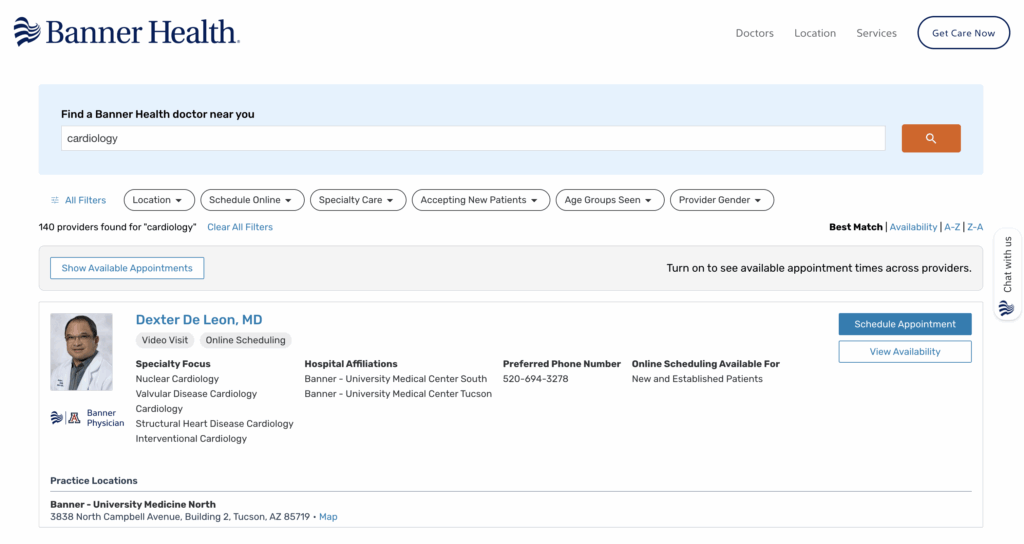The width and height of the screenshot is (1024, 544).
Task: Sort results by Availability
Action: (913, 227)
